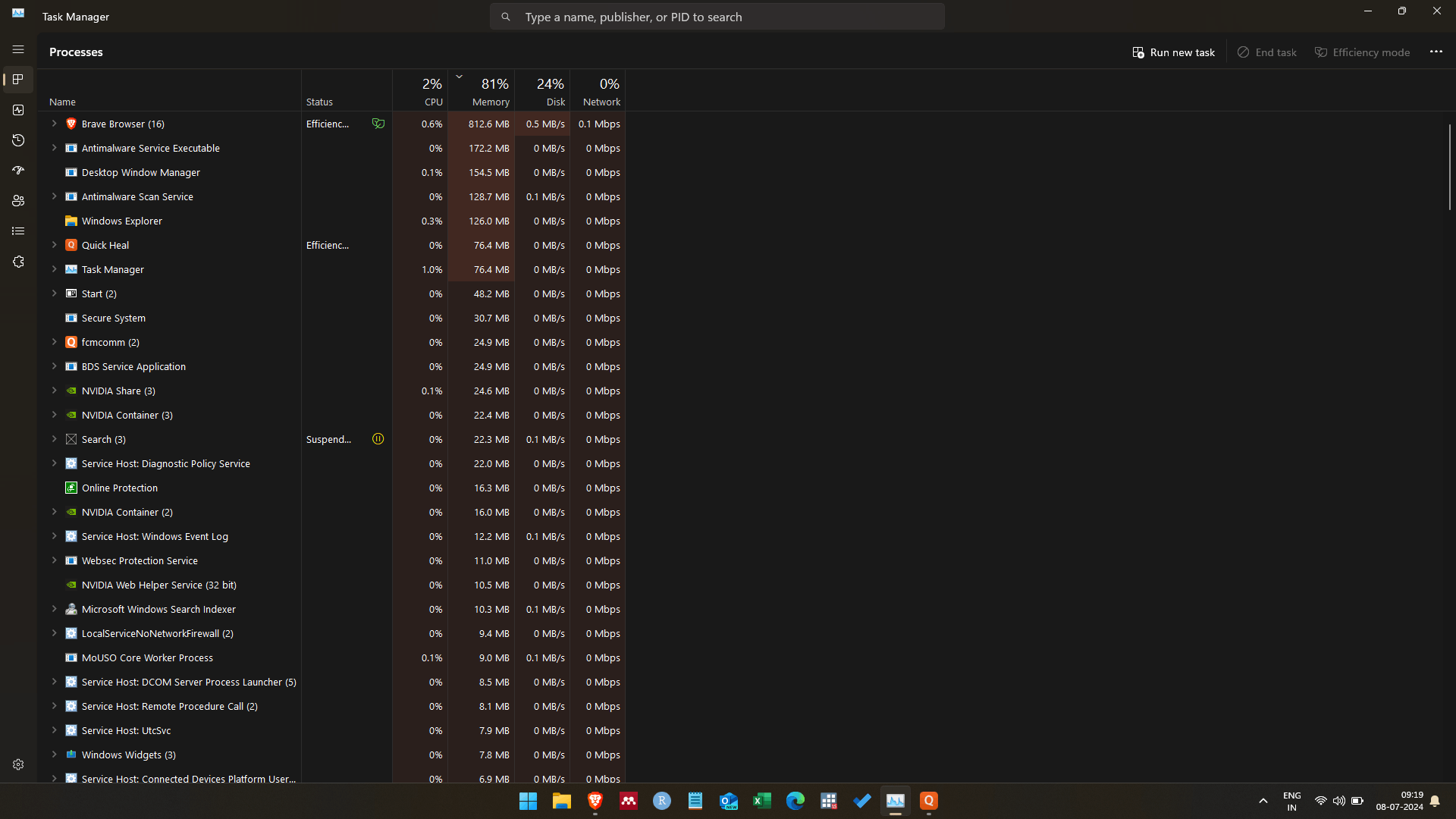Image resolution: width=1456 pixels, height=819 pixels.
Task: Expand the Windows Widgets (3) group
Action: (54, 755)
